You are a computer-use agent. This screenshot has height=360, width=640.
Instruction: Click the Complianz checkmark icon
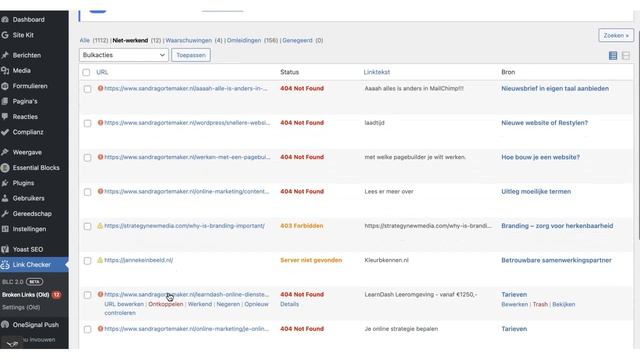(5, 132)
